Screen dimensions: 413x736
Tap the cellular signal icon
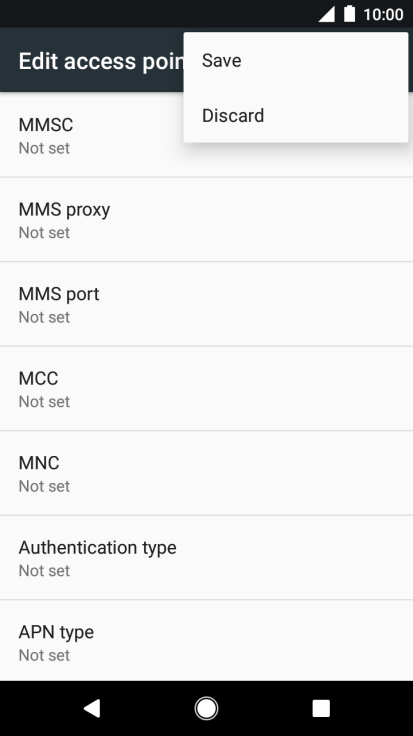click(x=327, y=14)
